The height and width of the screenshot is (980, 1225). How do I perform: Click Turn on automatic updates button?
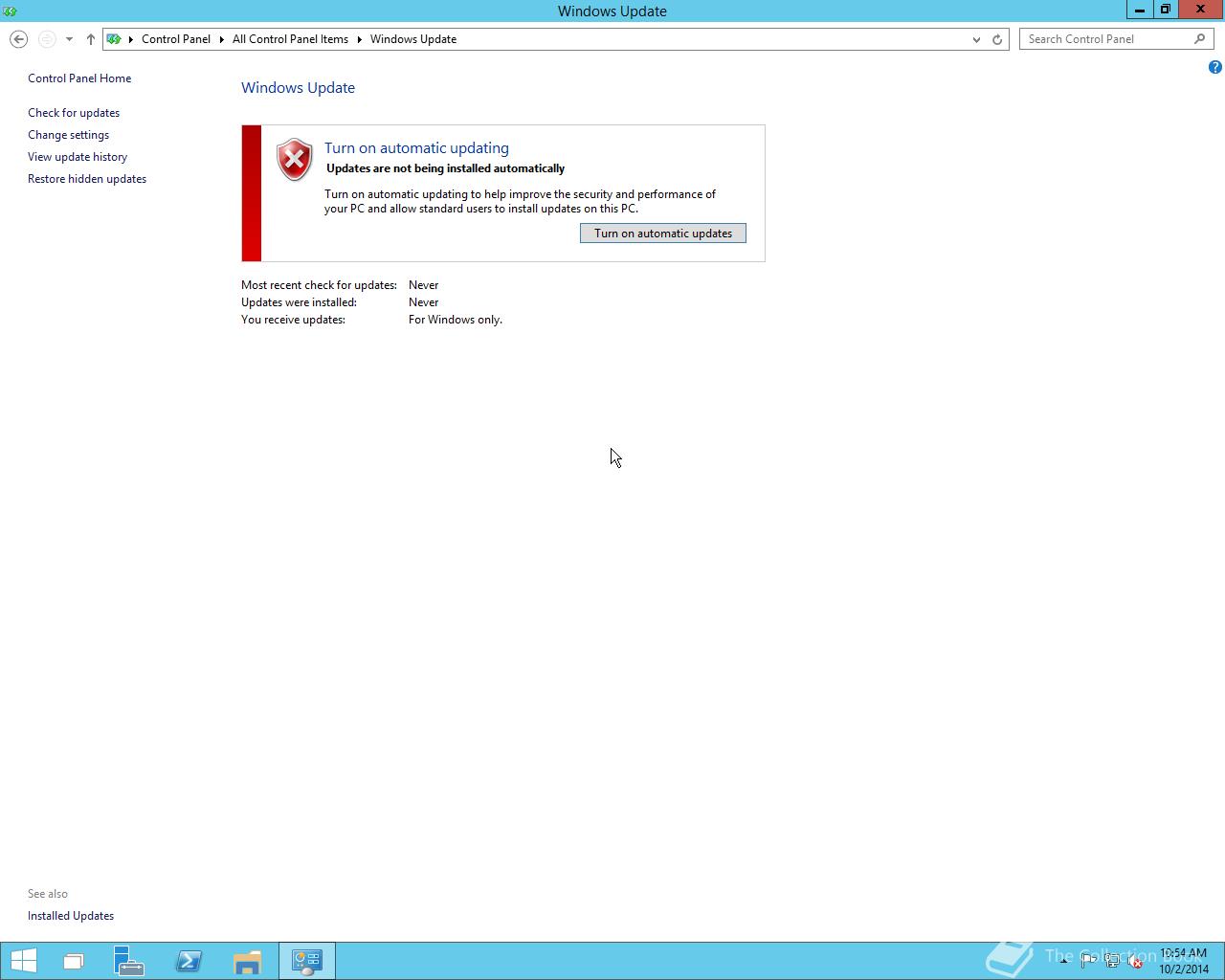(663, 234)
